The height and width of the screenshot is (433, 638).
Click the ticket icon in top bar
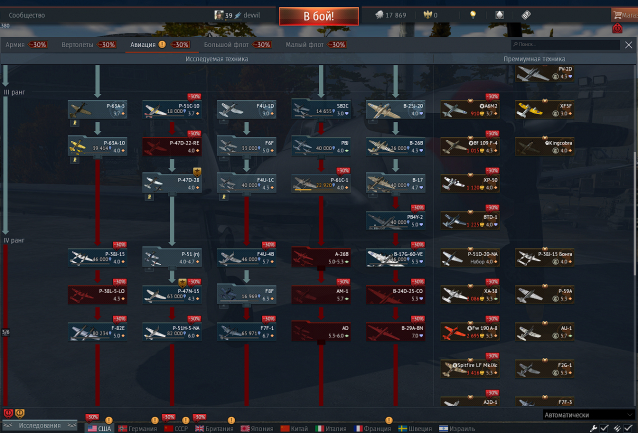pyautogui.click(x=526, y=15)
